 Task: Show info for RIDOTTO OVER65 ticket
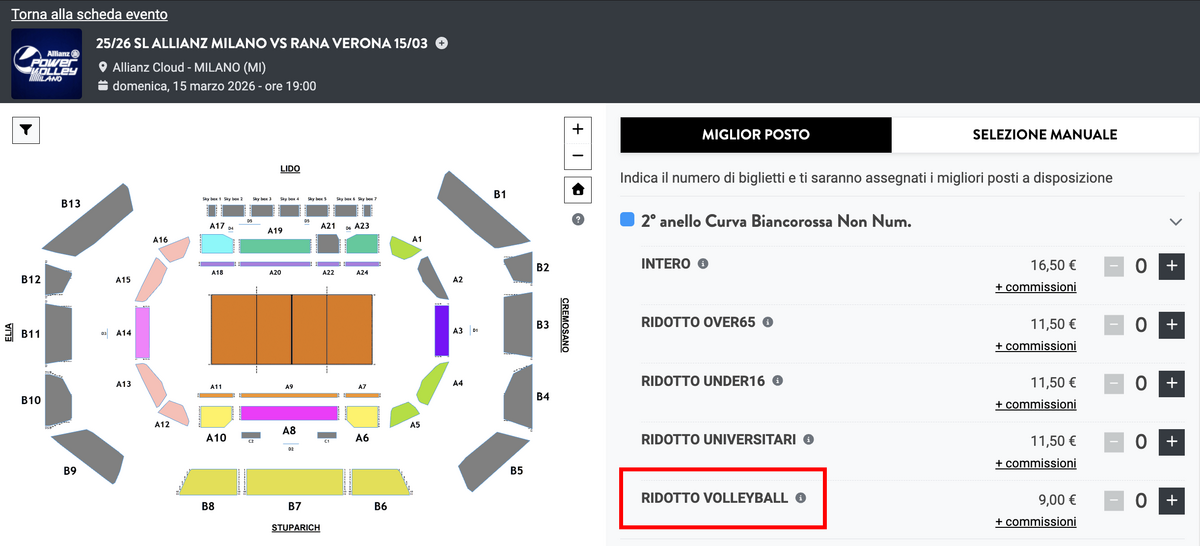(768, 322)
